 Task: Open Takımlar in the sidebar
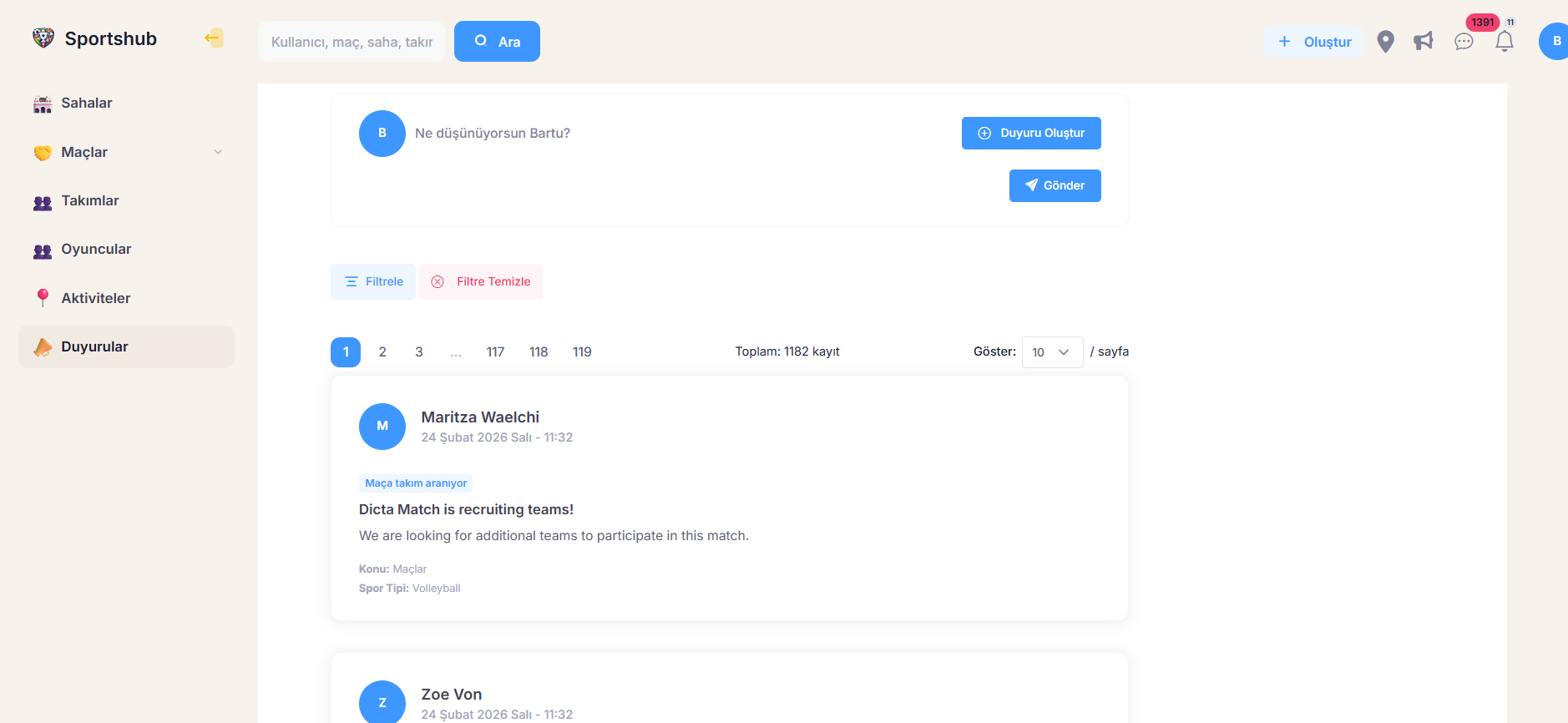point(89,201)
